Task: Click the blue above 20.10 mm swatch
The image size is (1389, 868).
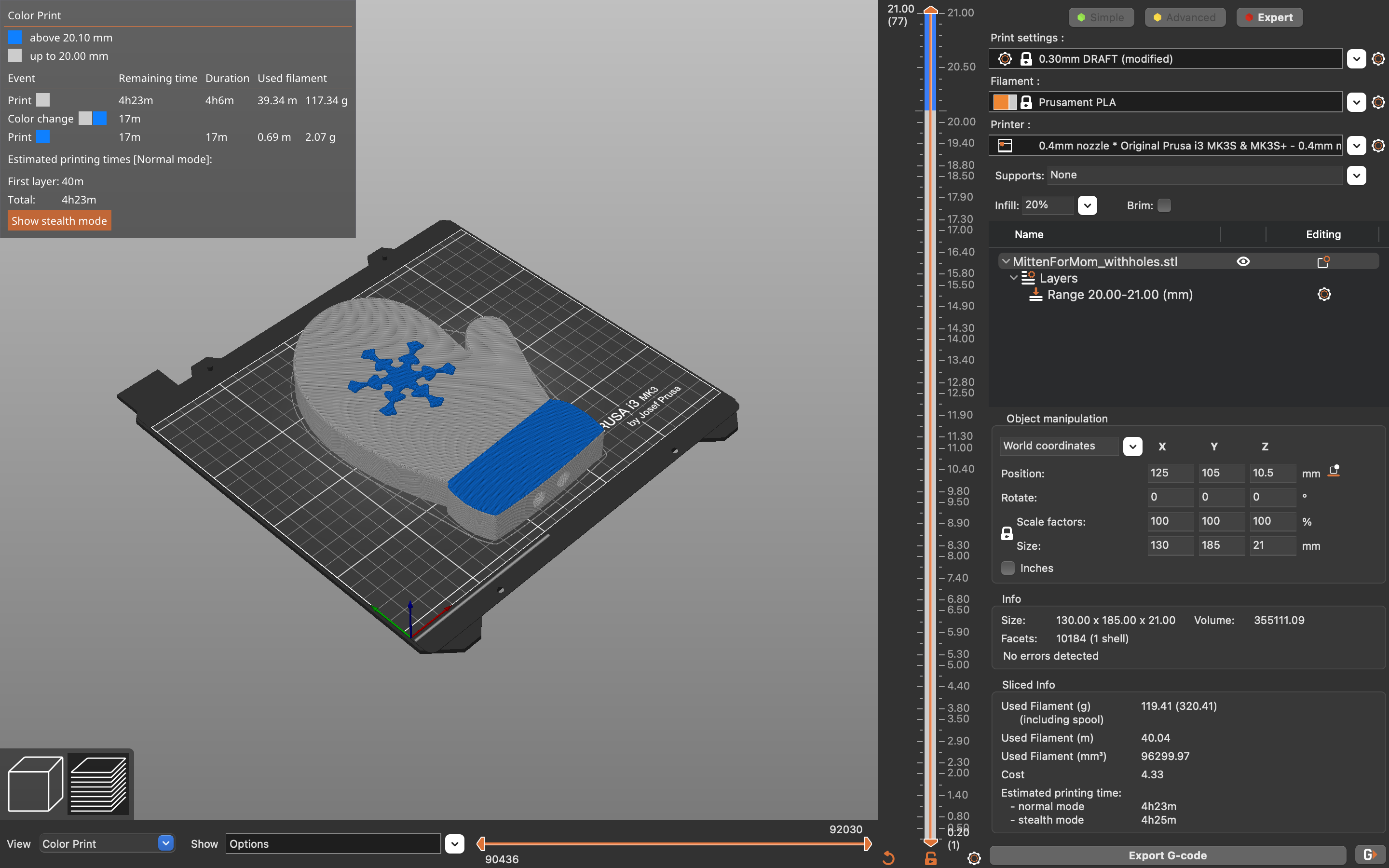Action: (x=15, y=37)
